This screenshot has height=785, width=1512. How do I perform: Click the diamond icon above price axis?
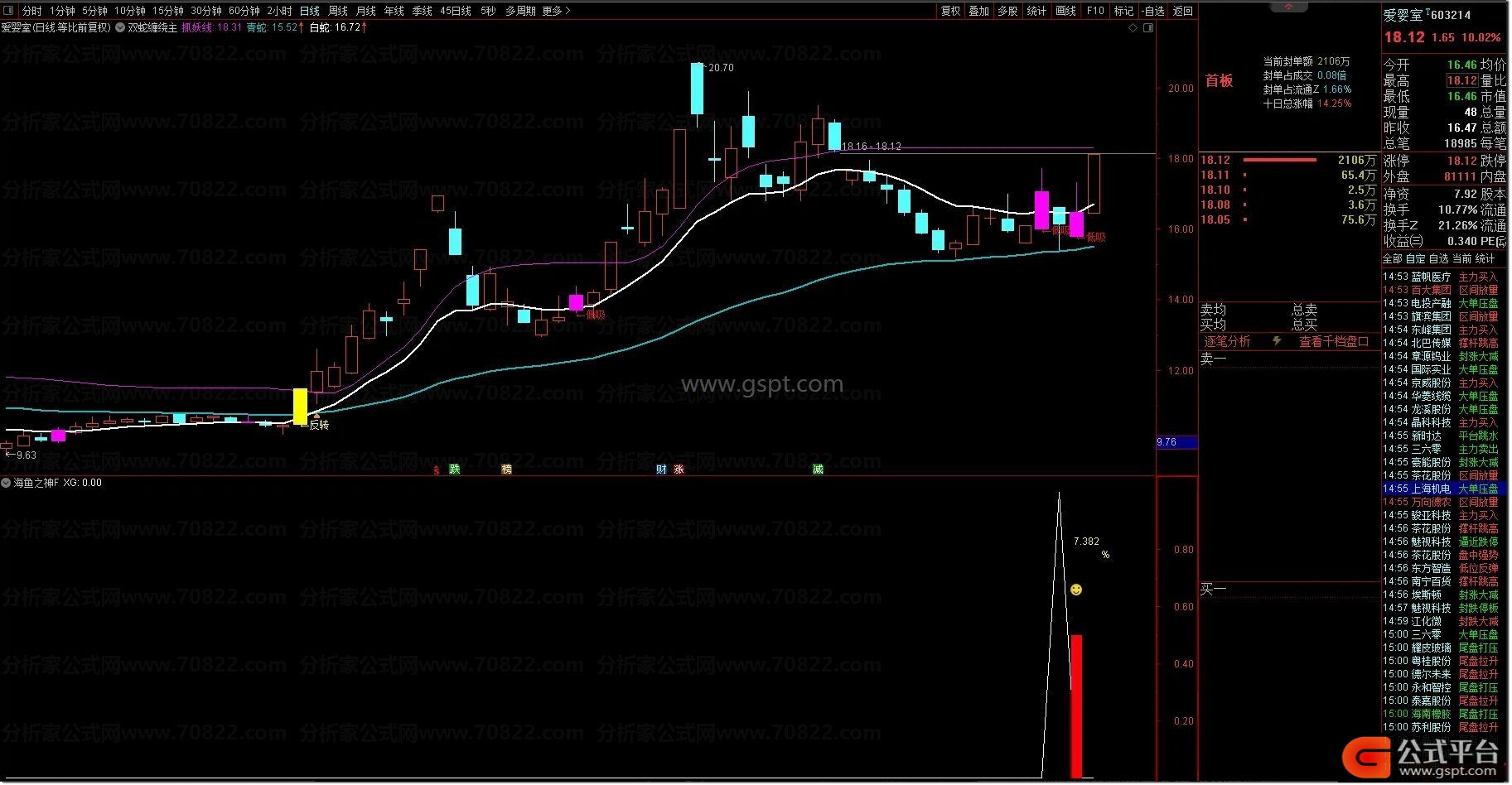(1133, 28)
